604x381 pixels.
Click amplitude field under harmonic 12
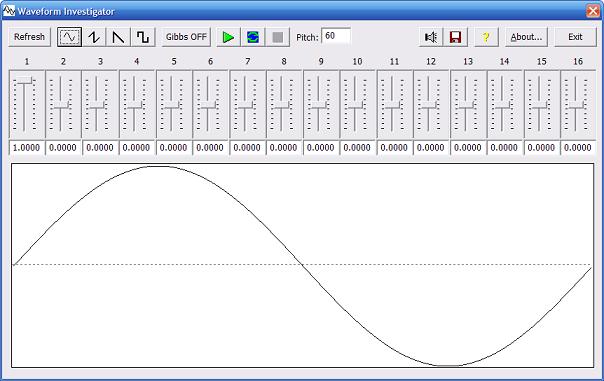coord(431,148)
